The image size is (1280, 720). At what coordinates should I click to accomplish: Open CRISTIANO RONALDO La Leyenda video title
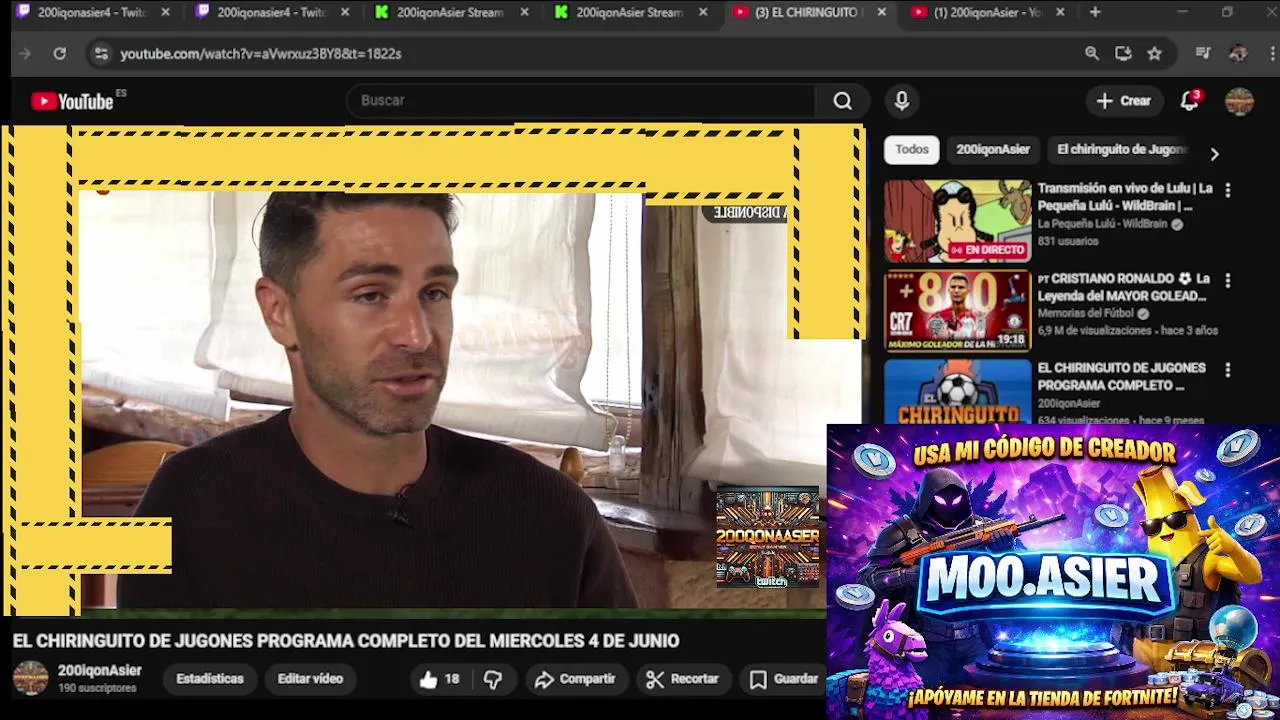(1124, 287)
